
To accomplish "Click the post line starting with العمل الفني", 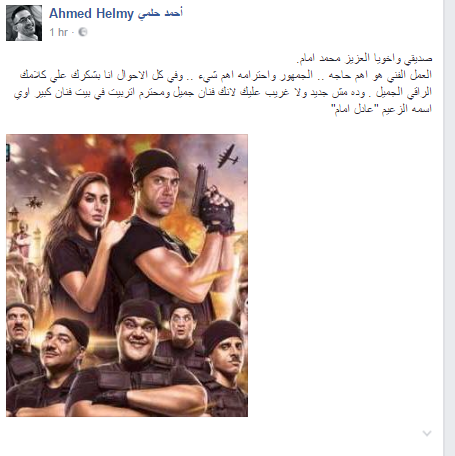I will click(226, 75).
